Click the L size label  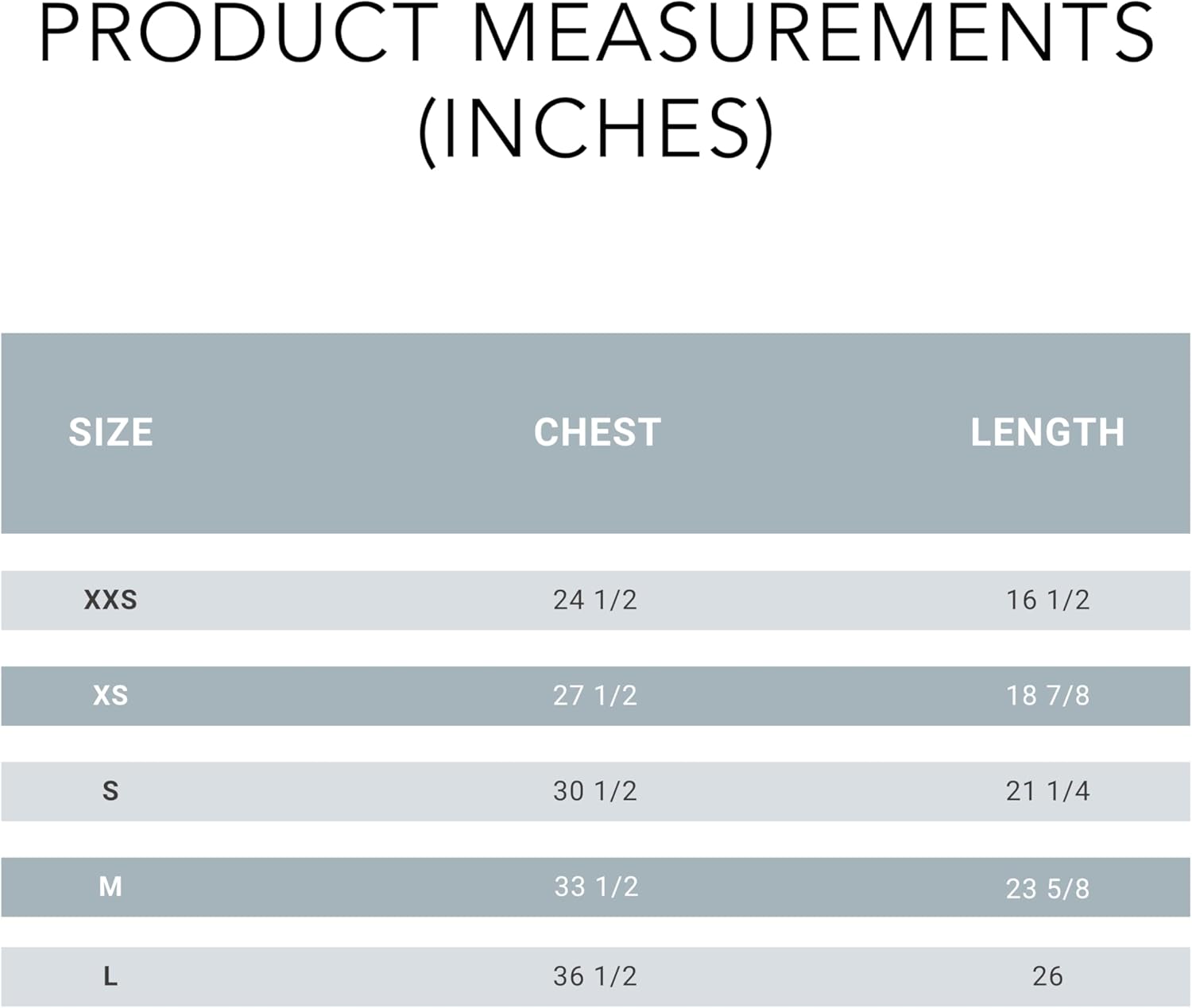[110, 976]
